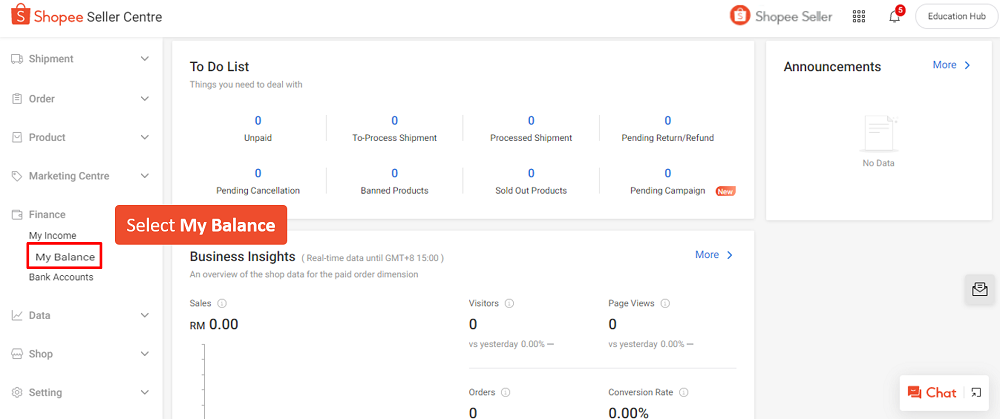Select My Balance under Finance
Image resolution: width=1000 pixels, height=419 pixels.
65,257
